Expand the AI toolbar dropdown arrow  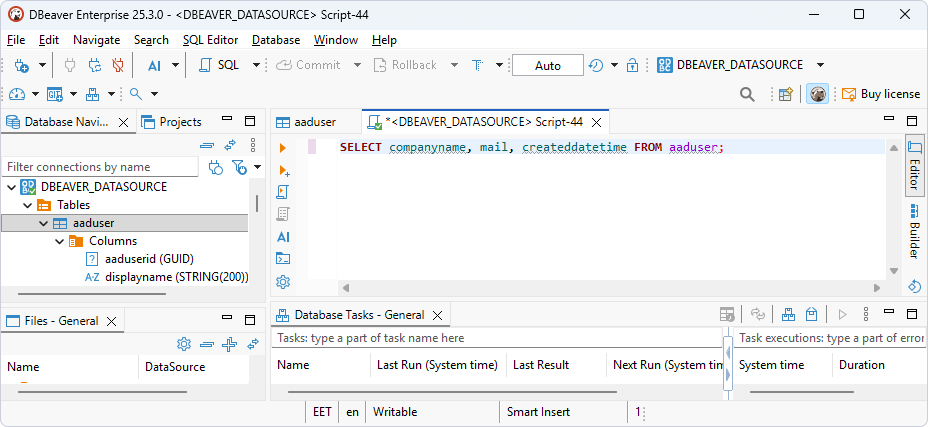[175, 65]
